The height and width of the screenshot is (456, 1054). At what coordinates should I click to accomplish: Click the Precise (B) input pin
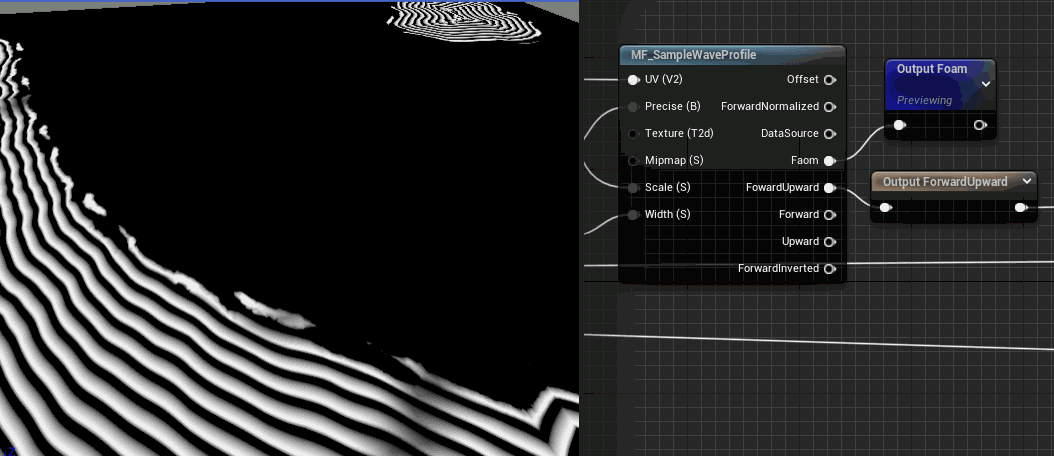click(x=633, y=107)
